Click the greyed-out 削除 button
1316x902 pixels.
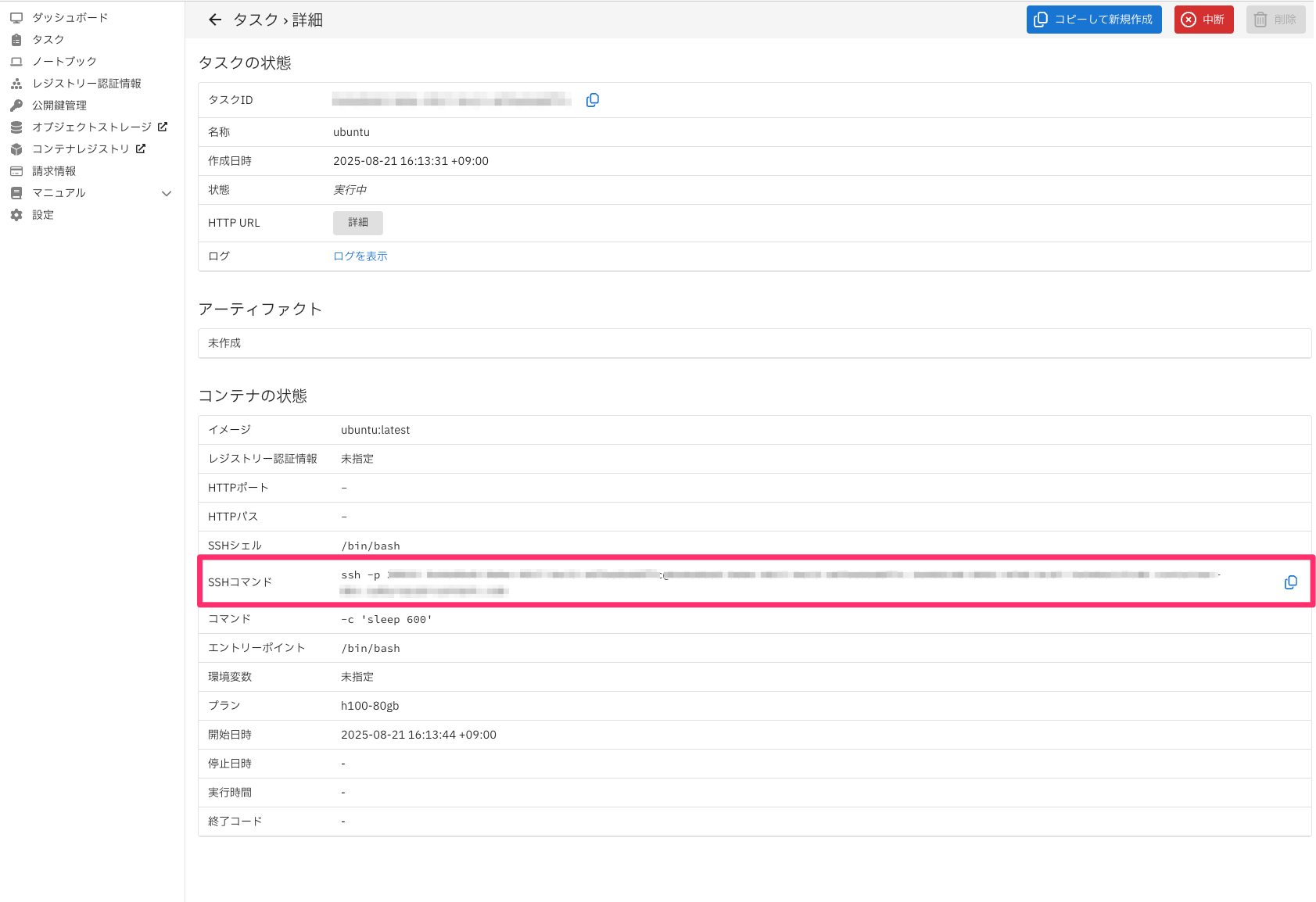click(x=1275, y=20)
